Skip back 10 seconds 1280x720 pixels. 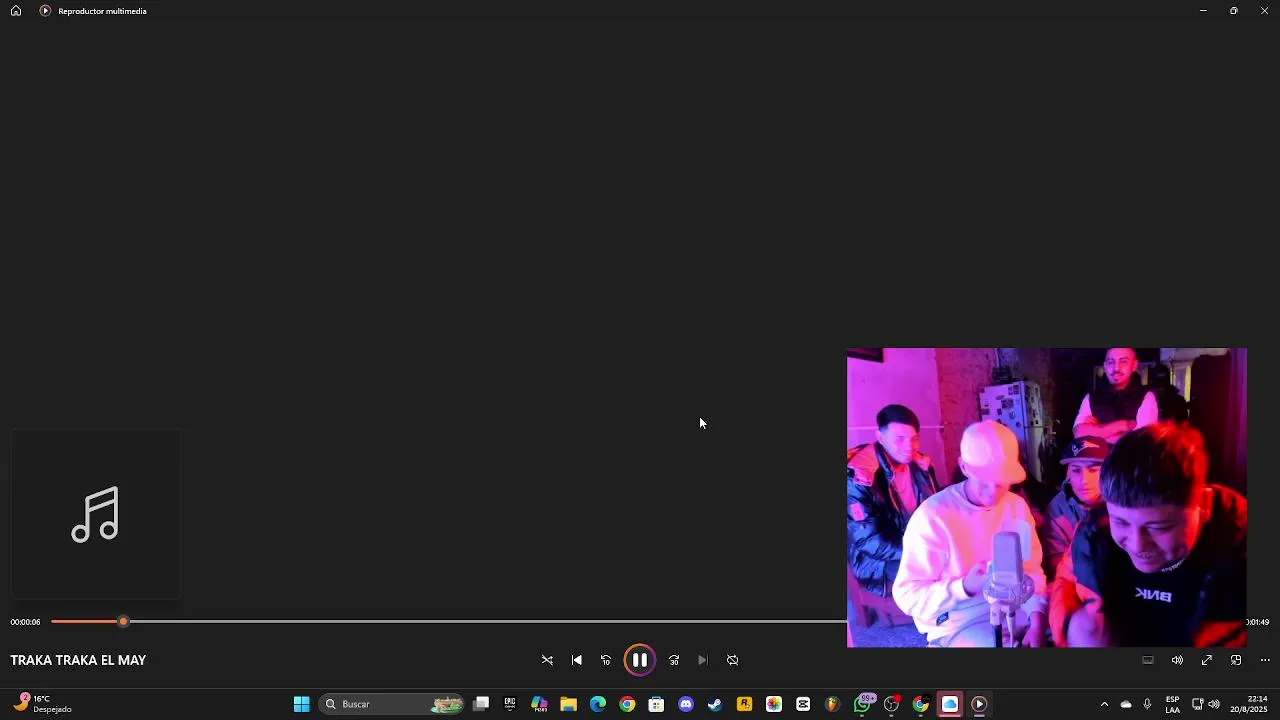tap(606, 660)
